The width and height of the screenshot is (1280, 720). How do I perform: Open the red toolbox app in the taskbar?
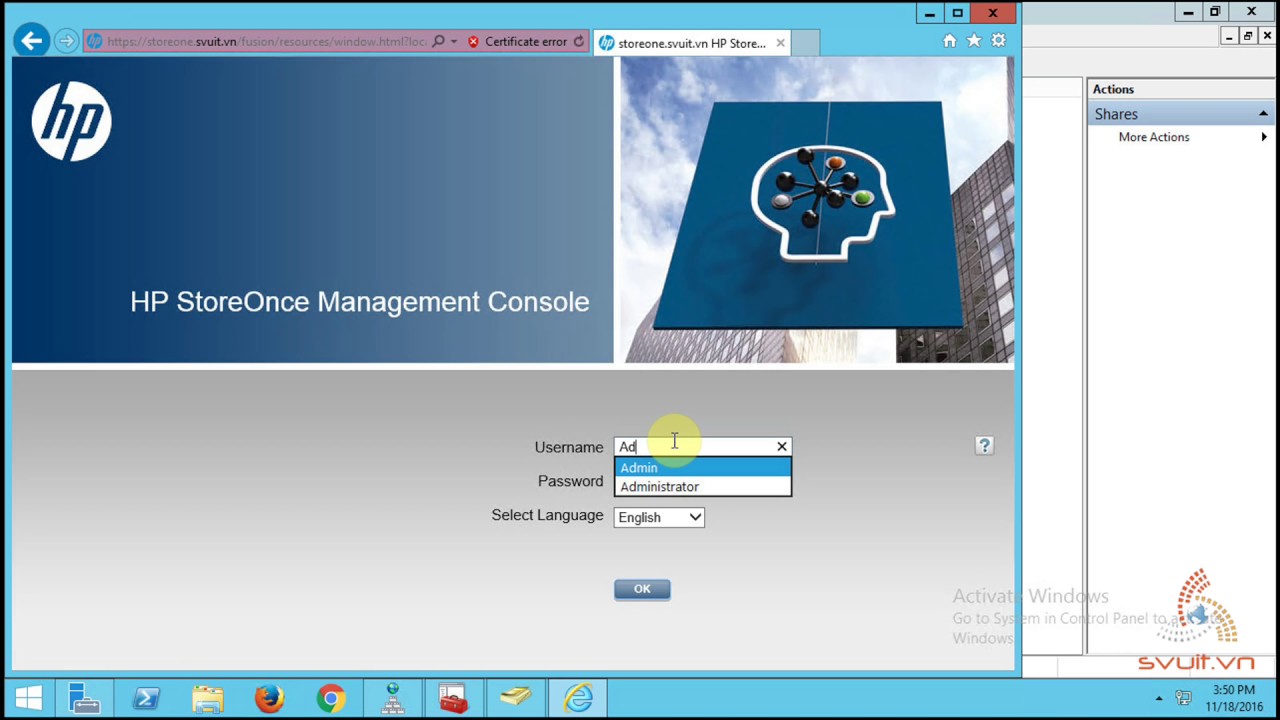coord(453,697)
